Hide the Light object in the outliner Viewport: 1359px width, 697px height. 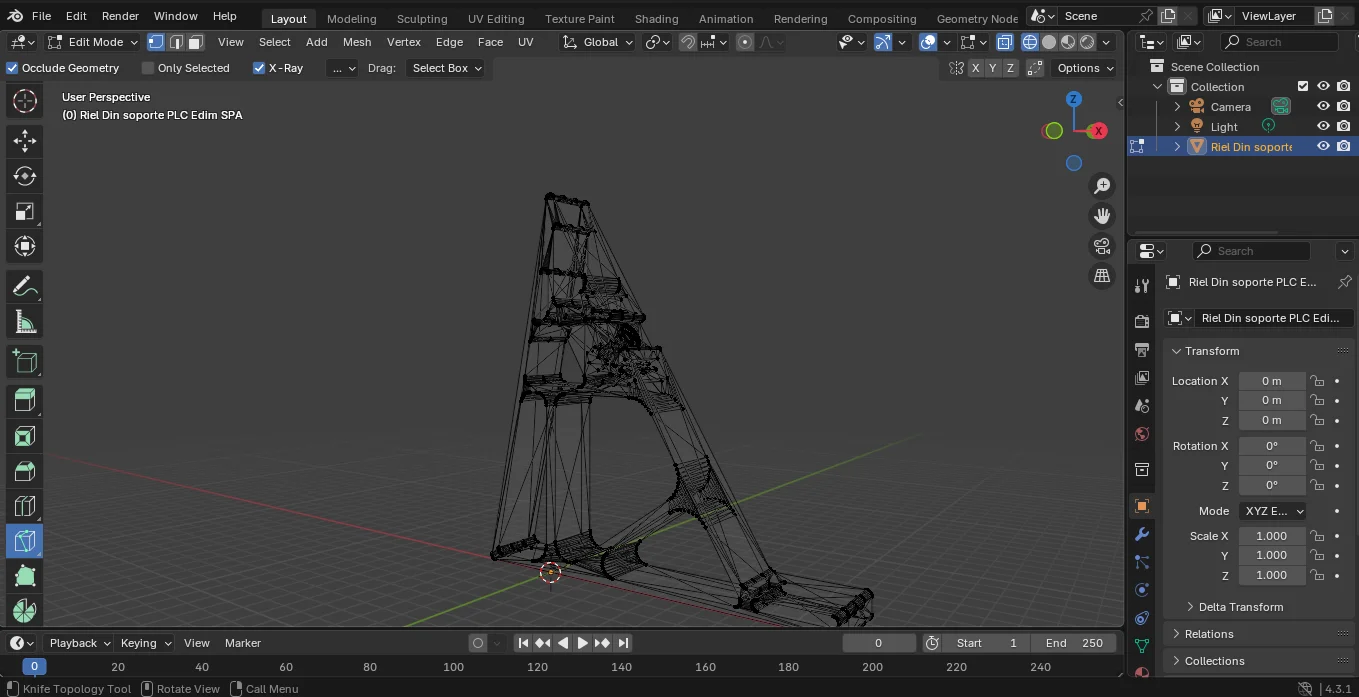(x=1322, y=125)
